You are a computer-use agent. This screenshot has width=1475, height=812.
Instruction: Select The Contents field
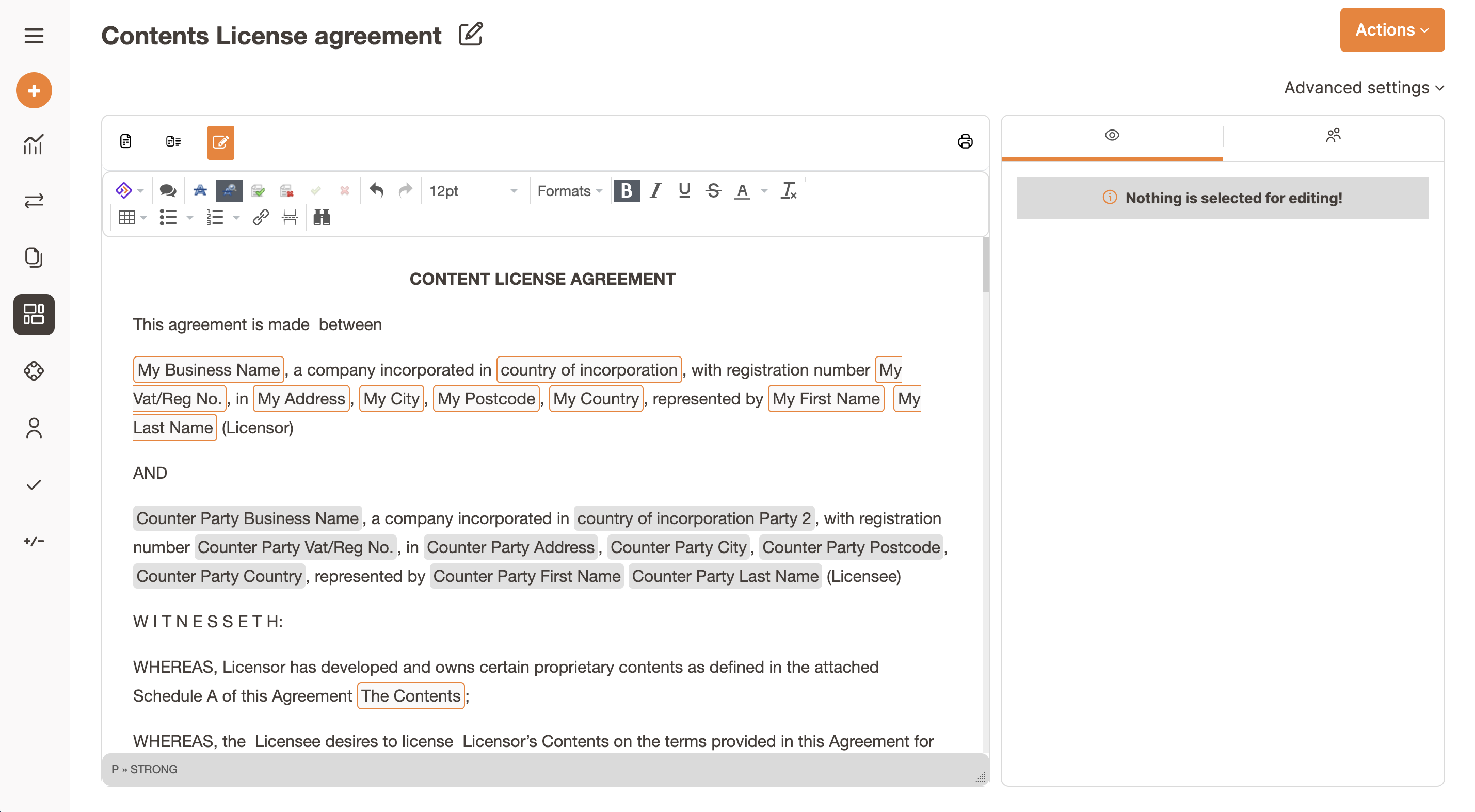coord(410,696)
